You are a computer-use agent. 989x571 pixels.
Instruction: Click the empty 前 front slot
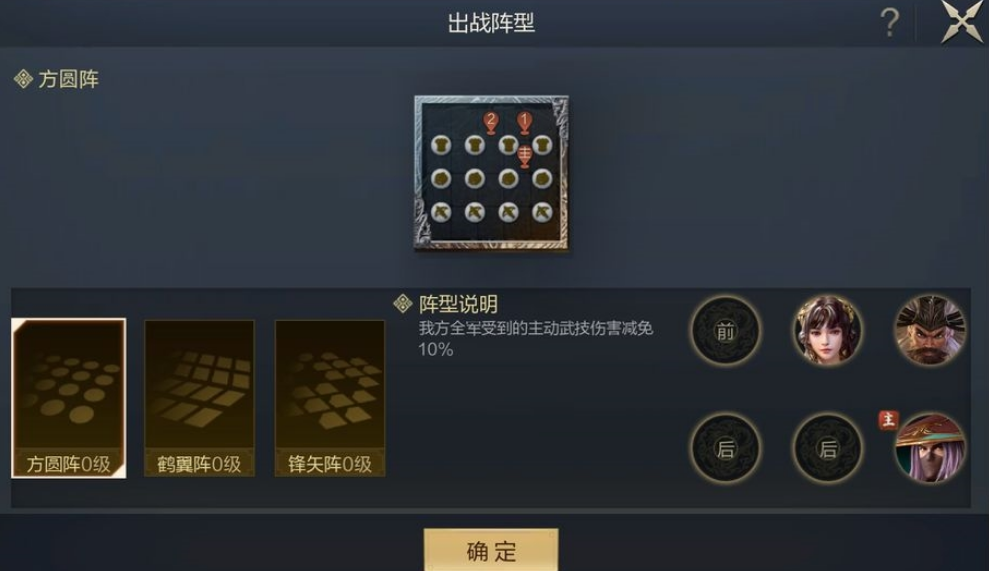coord(725,331)
